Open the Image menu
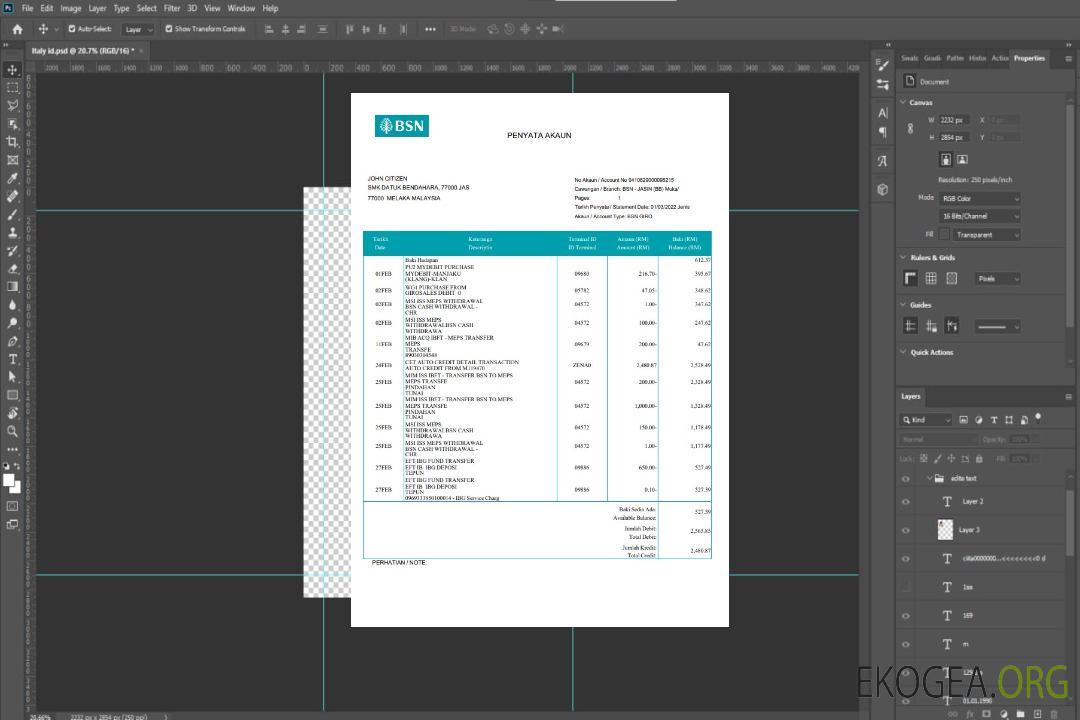 [x=70, y=8]
